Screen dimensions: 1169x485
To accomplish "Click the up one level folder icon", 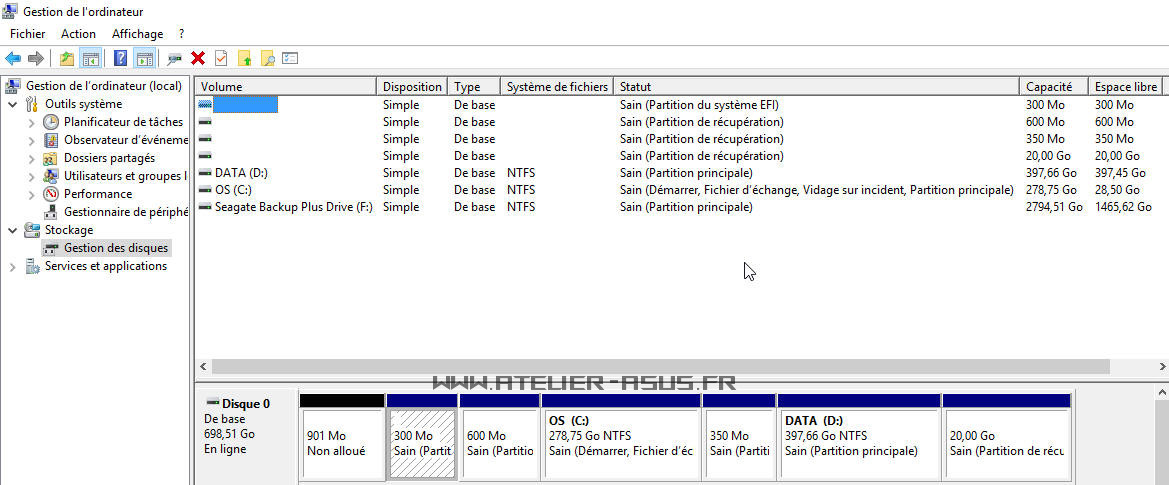I will click(x=67, y=59).
